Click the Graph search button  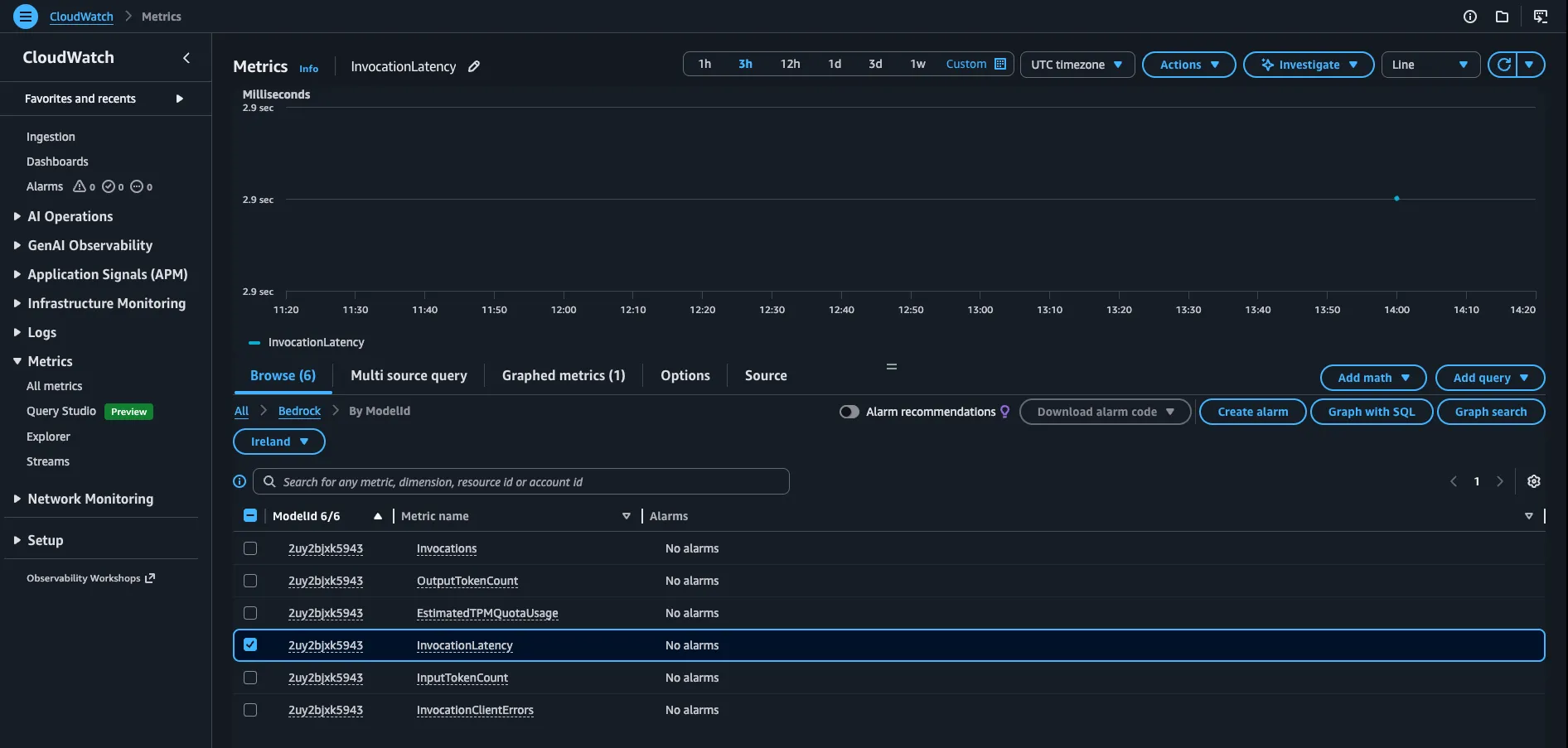click(x=1490, y=412)
